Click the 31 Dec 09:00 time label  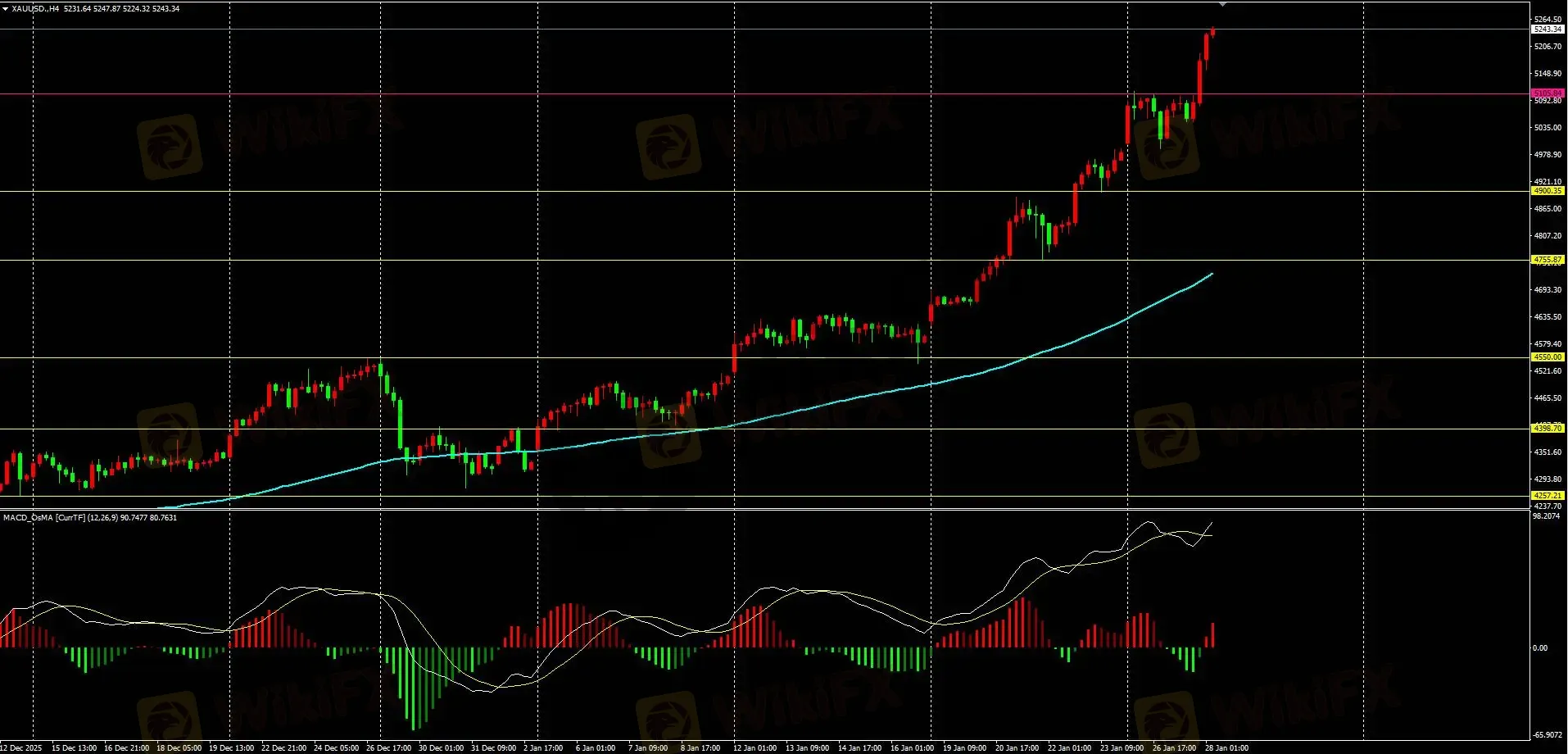[493, 748]
